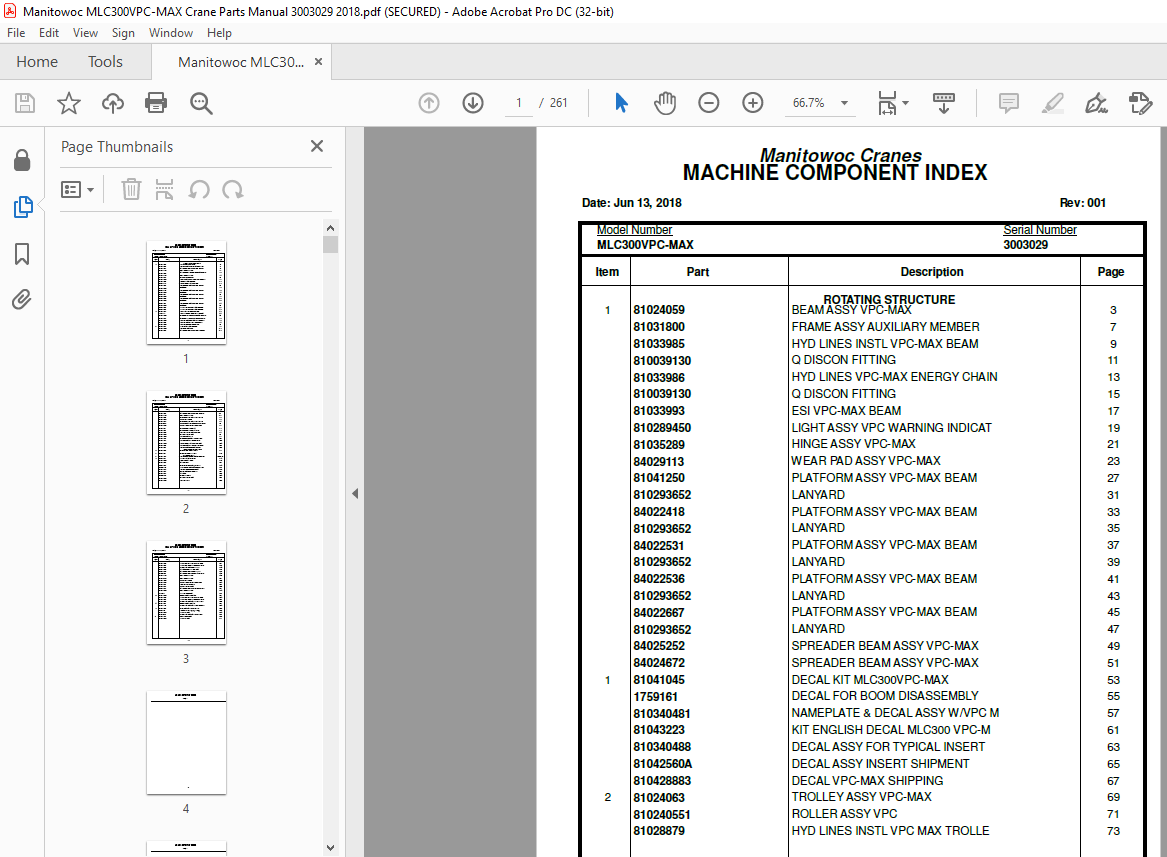1167x857 pixels.
Task: Click the insert pages icon in thumbnails panel
Action: (164, 190)
